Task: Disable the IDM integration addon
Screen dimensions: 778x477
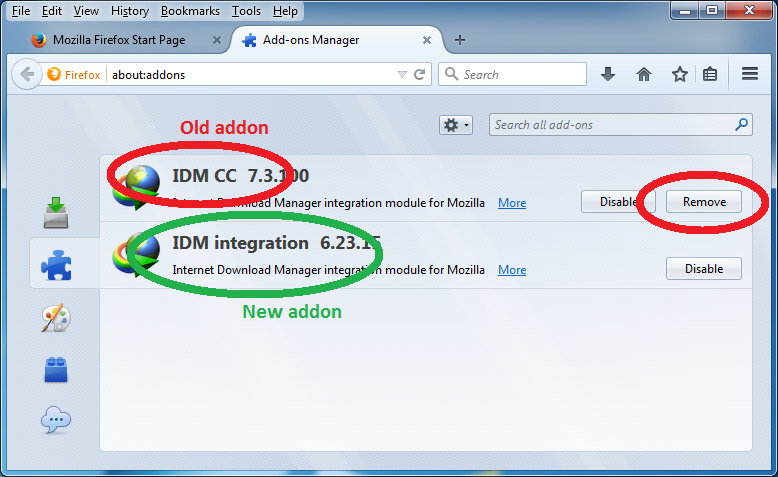Action: coord(704,269)
